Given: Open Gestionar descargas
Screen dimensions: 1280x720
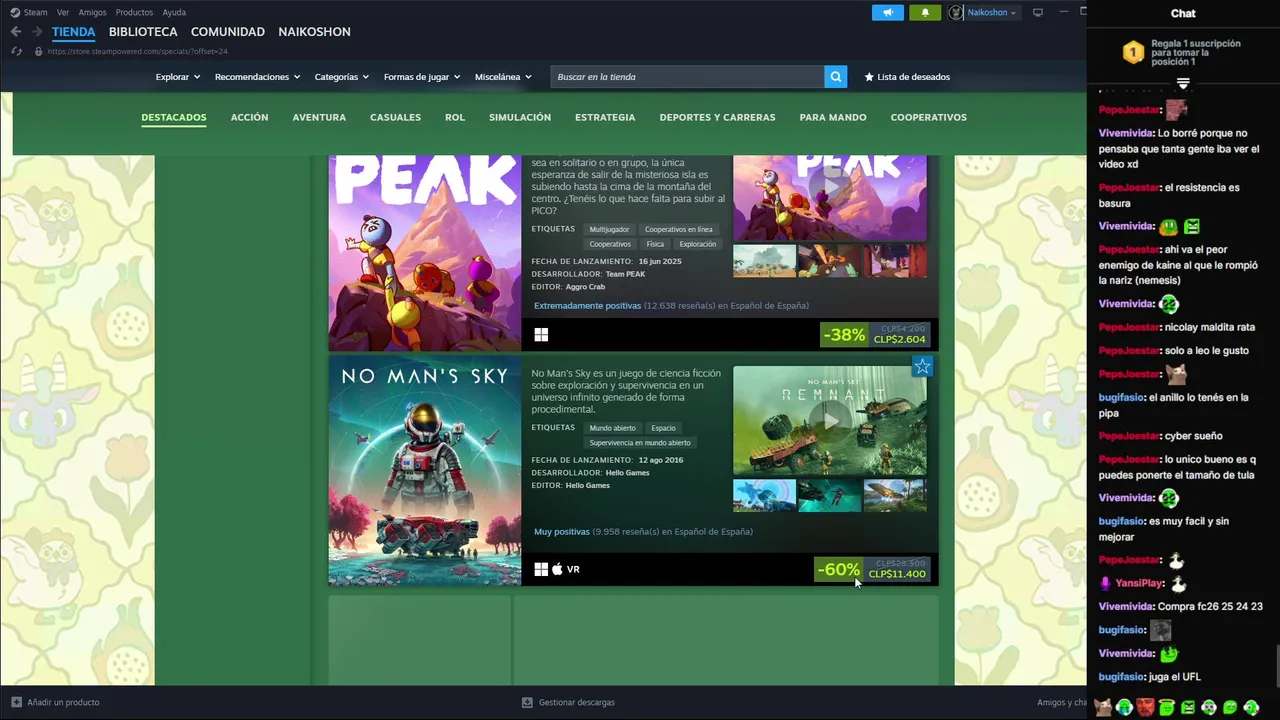Looking at the screenshot, I should pyautogui.click(x=569, y=702).
